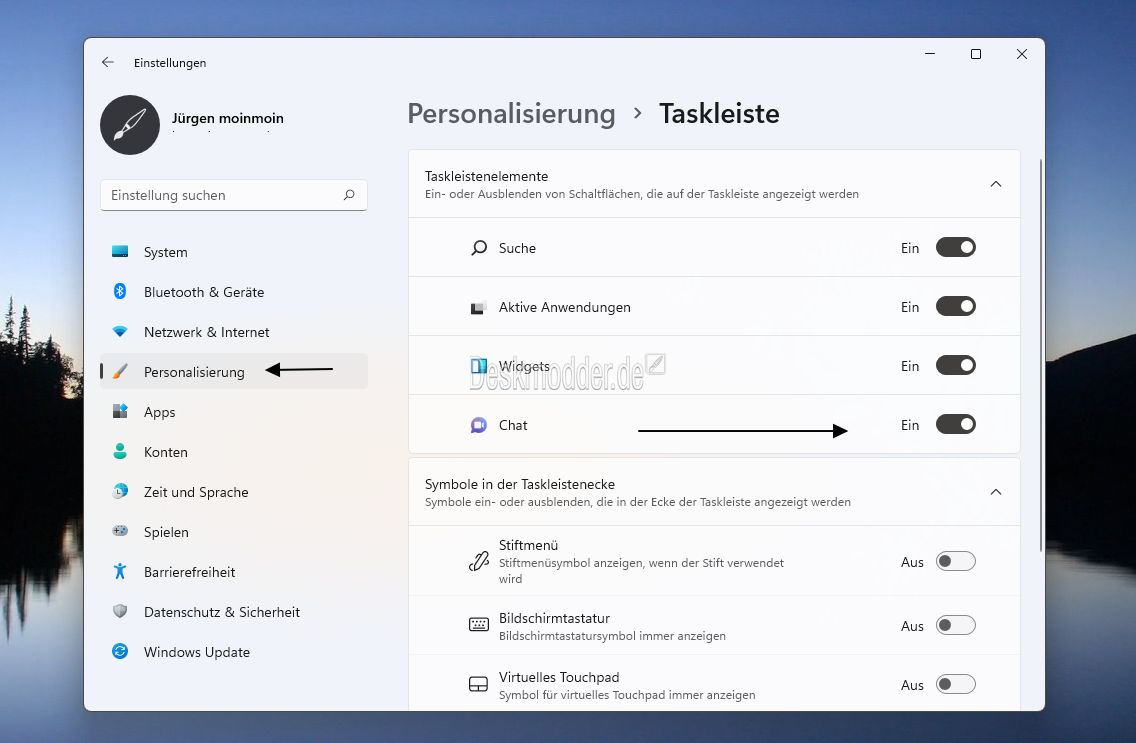Turn off the Suche toggle
The width and height of the screenshot is (1136, 743).
[956, 247]
